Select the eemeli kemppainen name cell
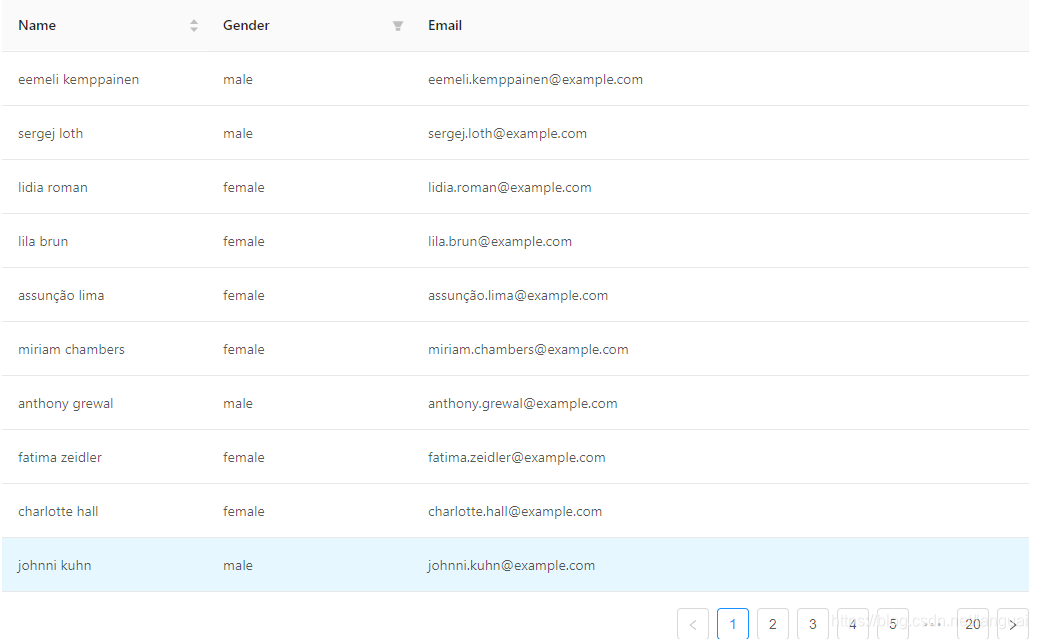 [x=79, y=79]
